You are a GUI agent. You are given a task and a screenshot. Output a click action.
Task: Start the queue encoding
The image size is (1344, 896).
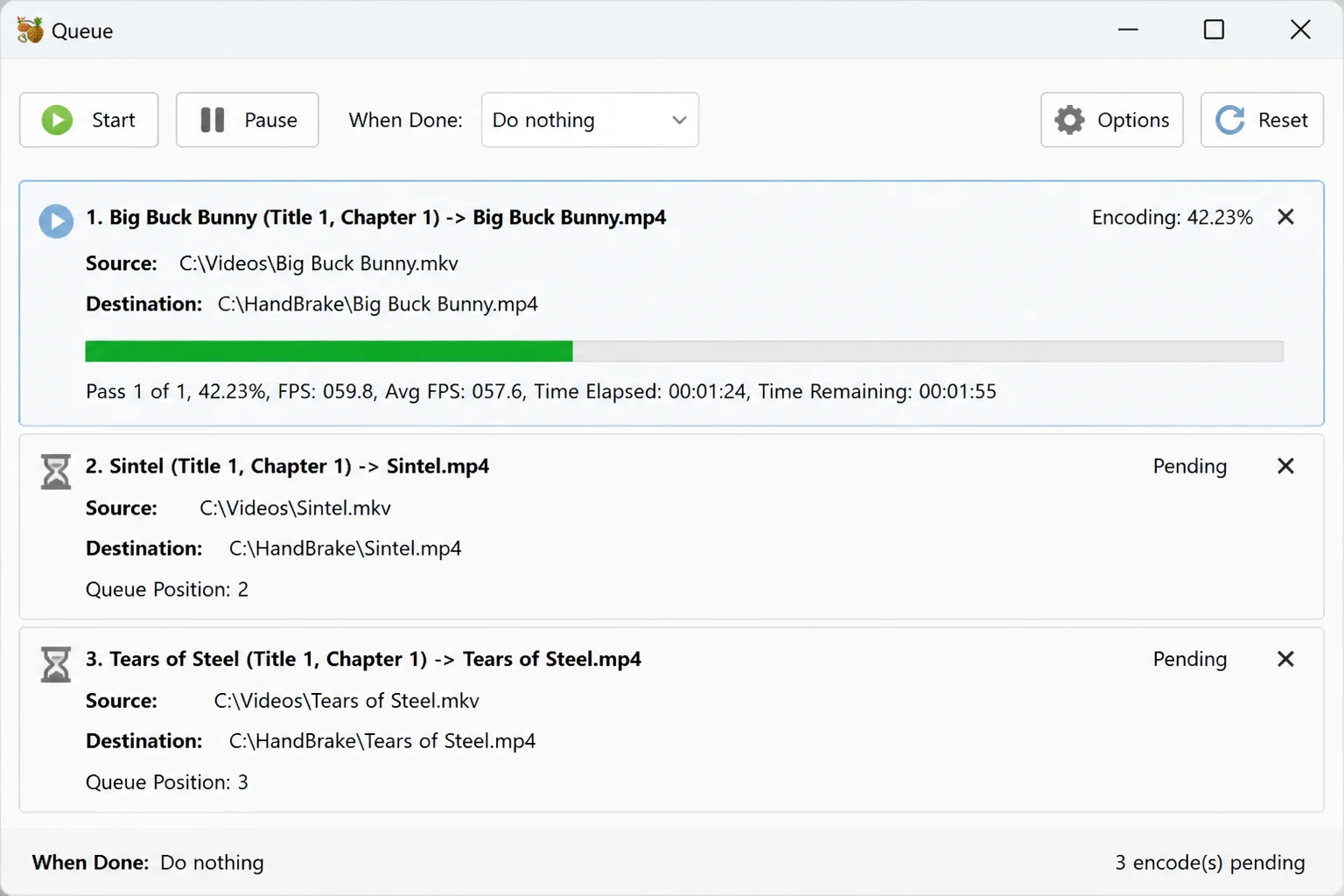click(x=88, y=120)
